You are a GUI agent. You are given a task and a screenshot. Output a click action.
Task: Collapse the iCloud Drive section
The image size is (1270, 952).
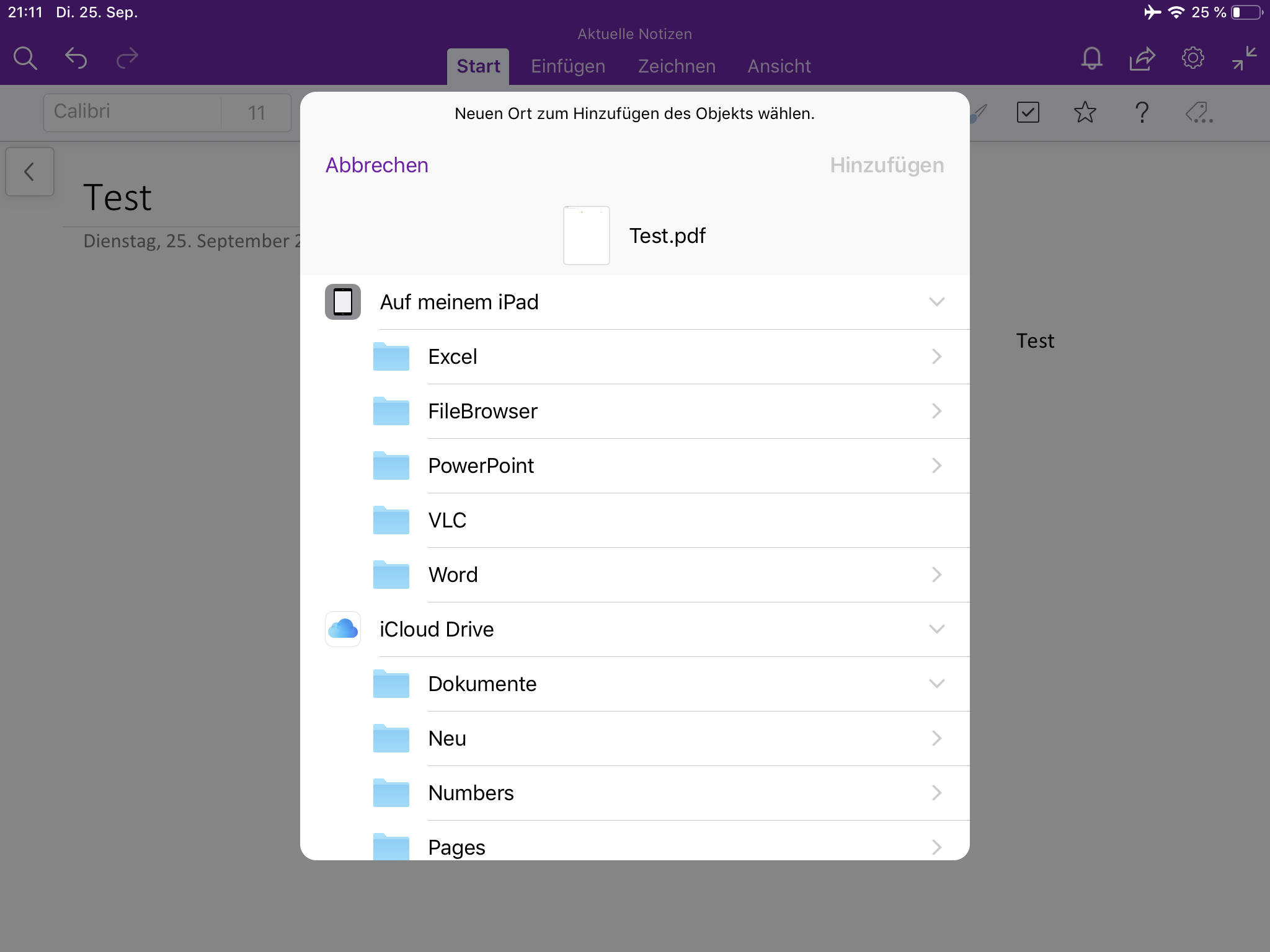click(x=936, y=629)
